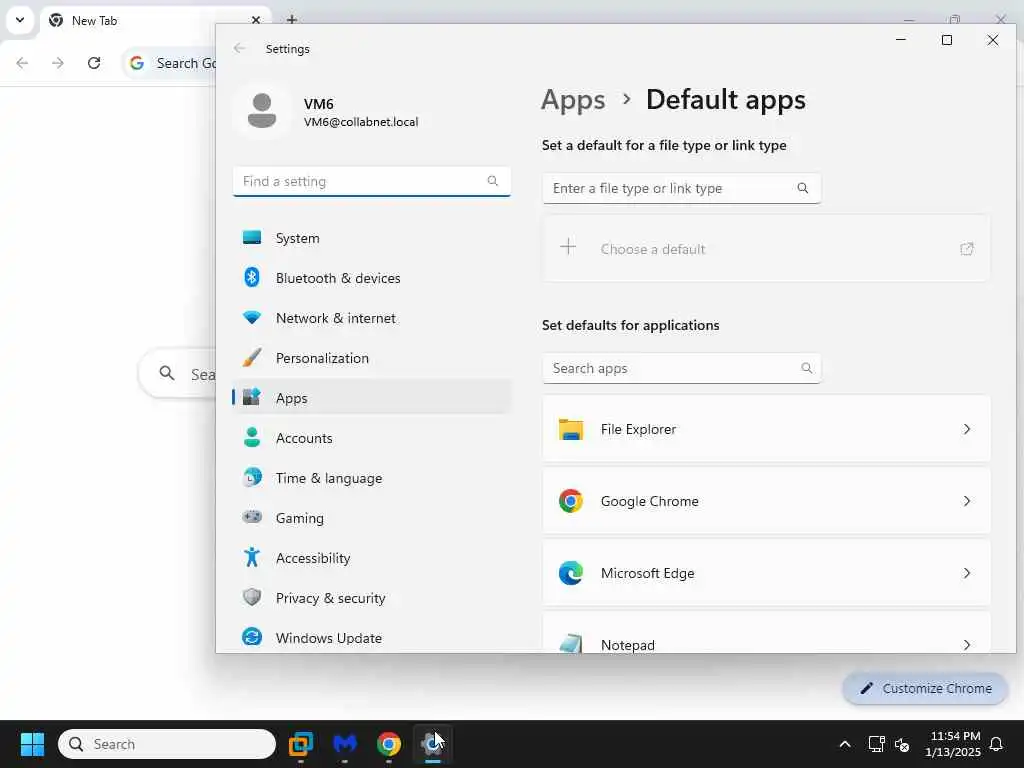Image resolution: width=1024 pixels, height=768 pixels.
Task: Click the Apps breadcrumb link
Action: (x=573, y=100)
